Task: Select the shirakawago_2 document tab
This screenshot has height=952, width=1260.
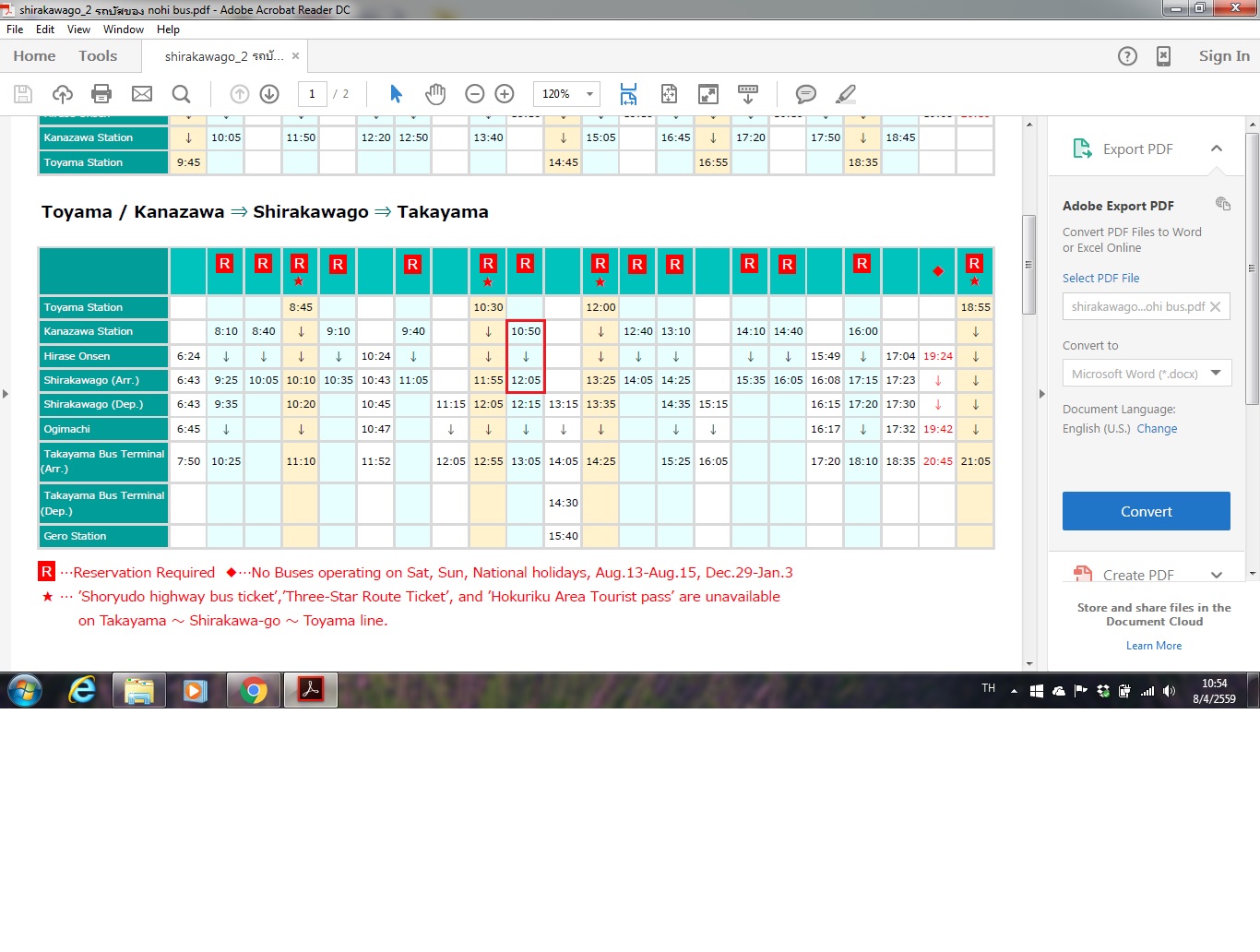Action: tap(224, 56)
